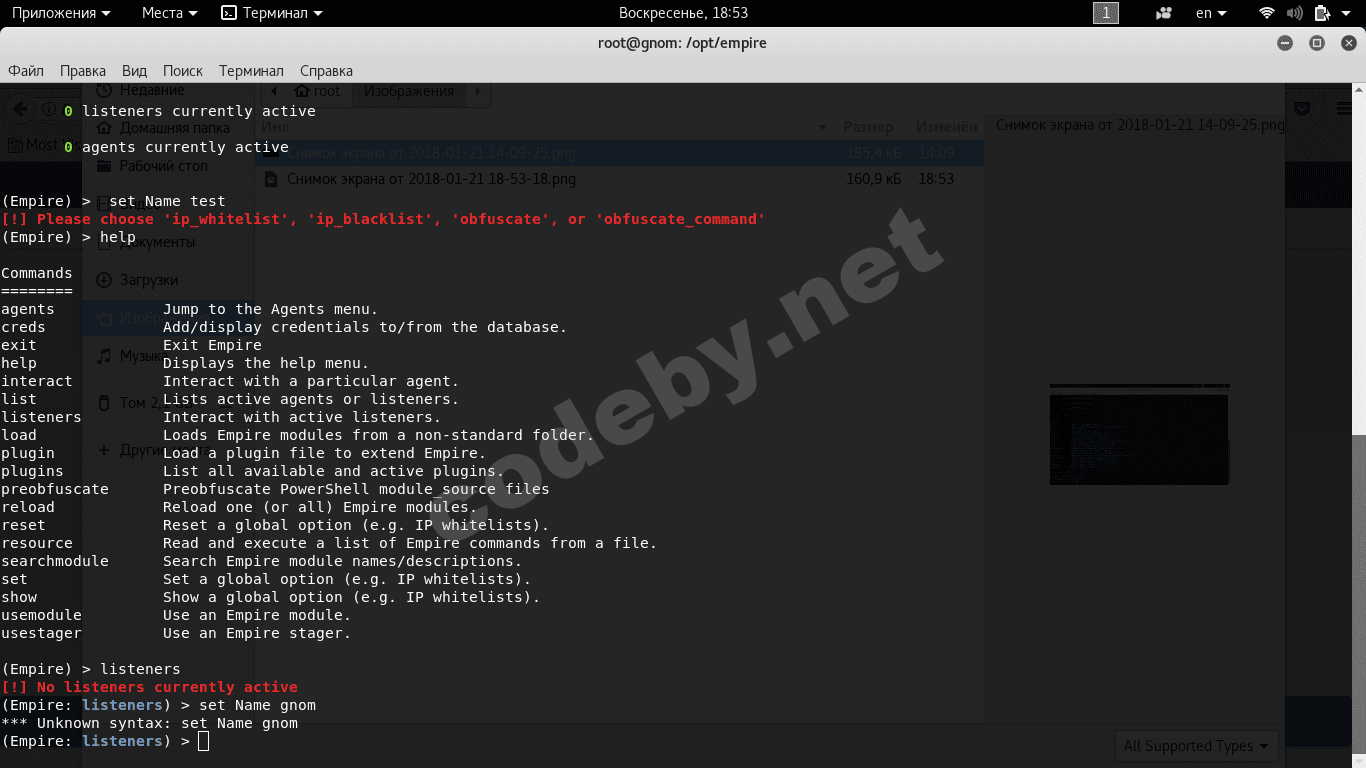Click the 'Commands' heading in help output
The height and width of the screenshot is (768, 1366).
[x=37, y=273]
